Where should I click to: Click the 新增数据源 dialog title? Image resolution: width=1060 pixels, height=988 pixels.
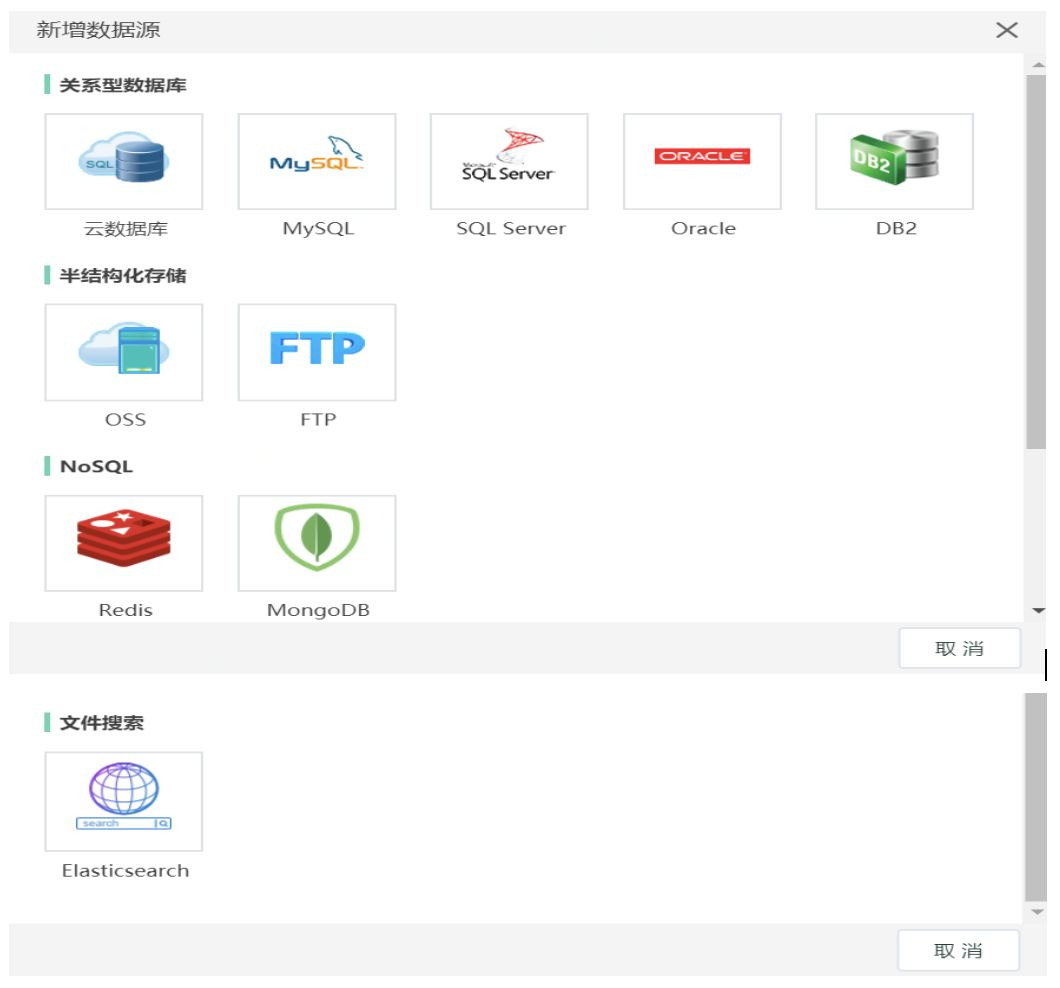(98, 30)
